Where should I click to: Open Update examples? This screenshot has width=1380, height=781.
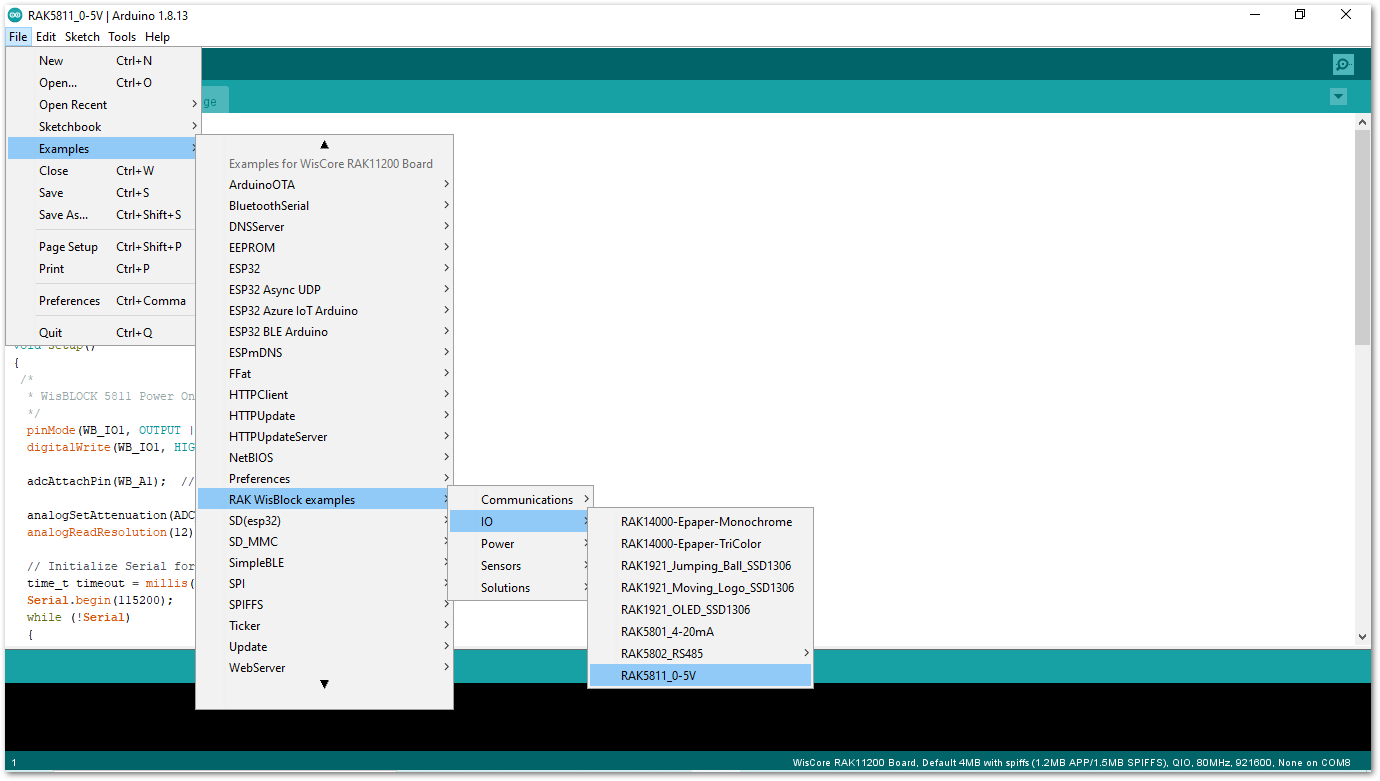pos(325,647)
